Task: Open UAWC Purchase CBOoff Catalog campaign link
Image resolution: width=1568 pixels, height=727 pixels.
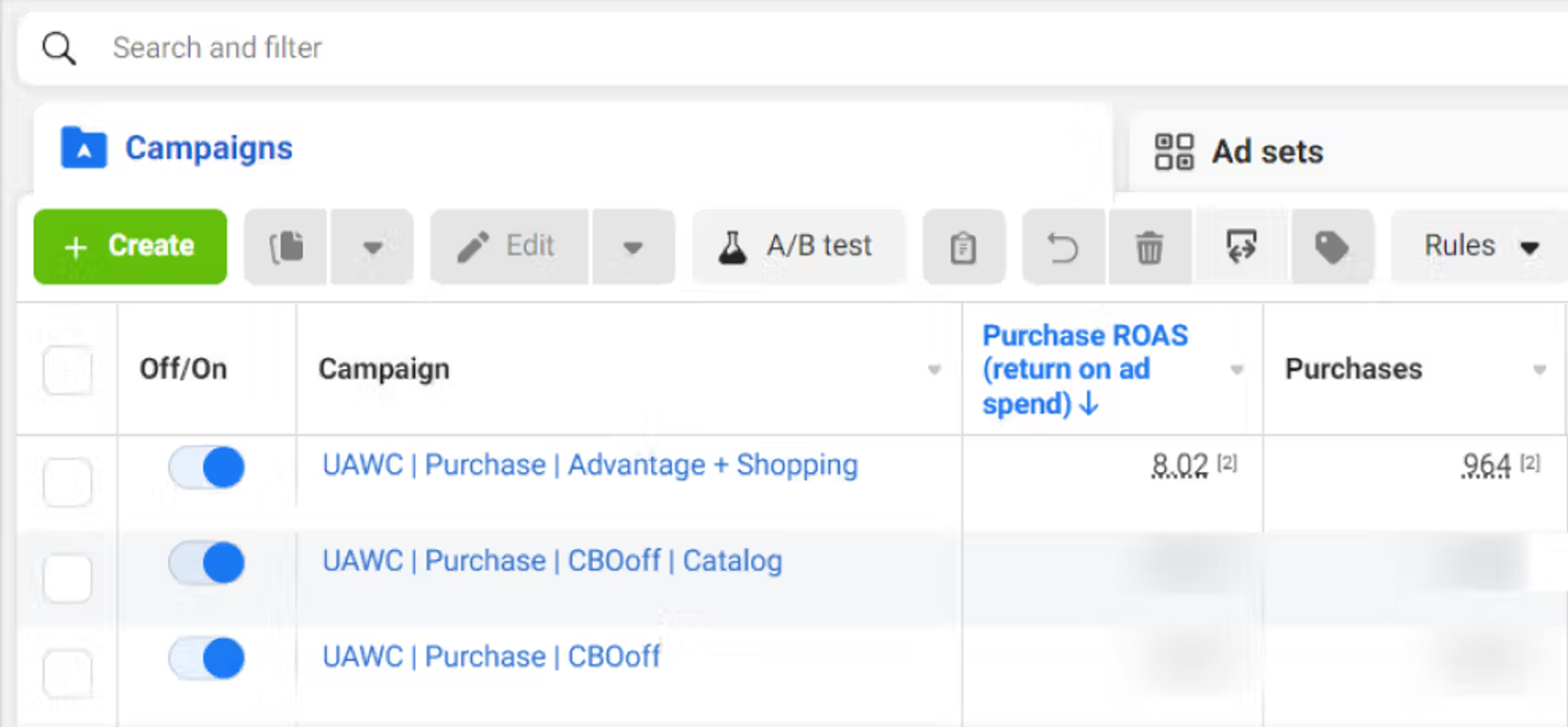Action: [x=552, y=560]
